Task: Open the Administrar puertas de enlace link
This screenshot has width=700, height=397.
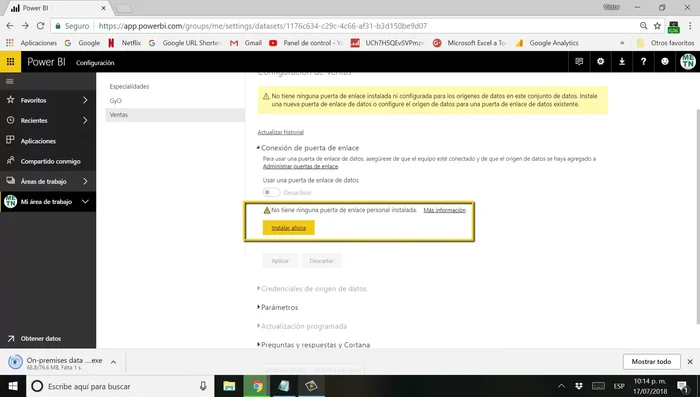Action: pos(300,167)
